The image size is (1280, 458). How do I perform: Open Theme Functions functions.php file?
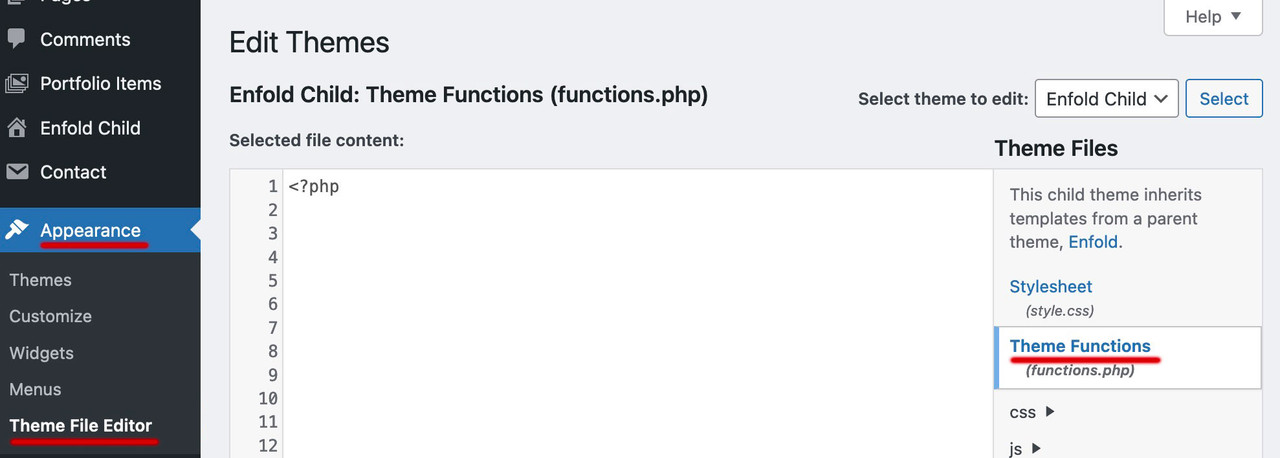pos(1080,346)
